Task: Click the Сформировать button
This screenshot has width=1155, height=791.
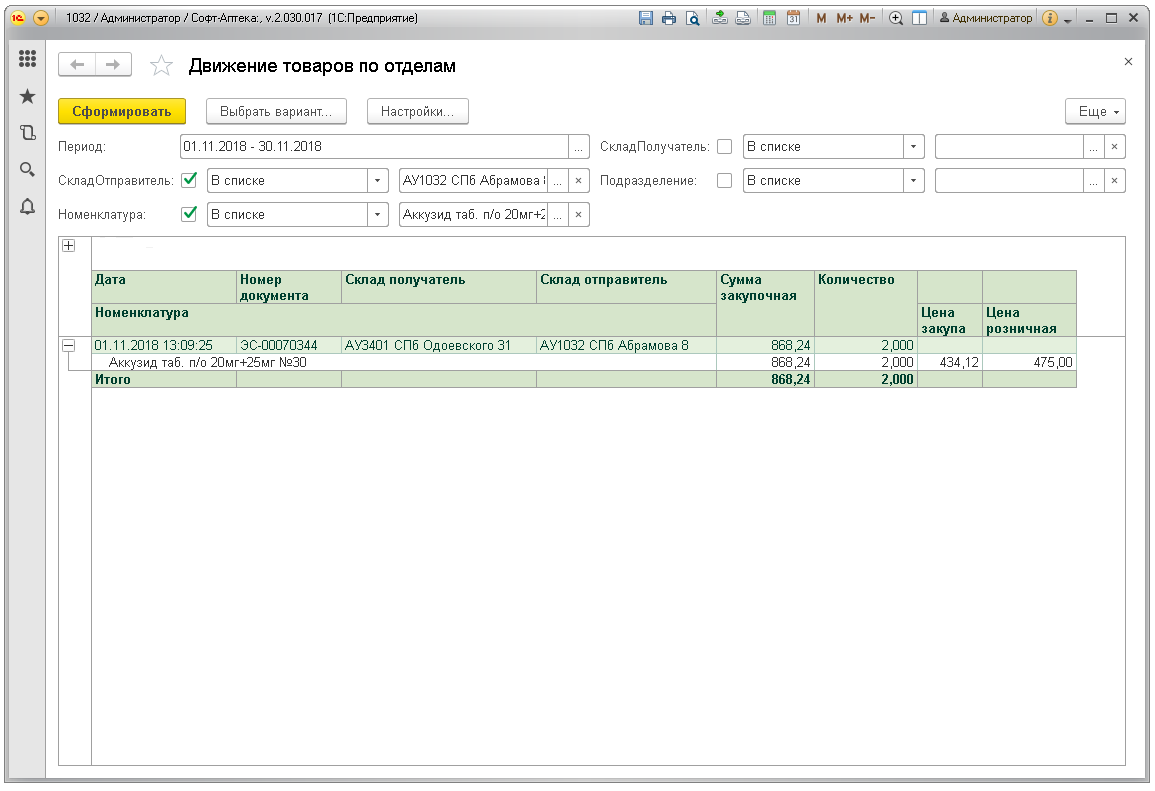Action: point(122,112)
